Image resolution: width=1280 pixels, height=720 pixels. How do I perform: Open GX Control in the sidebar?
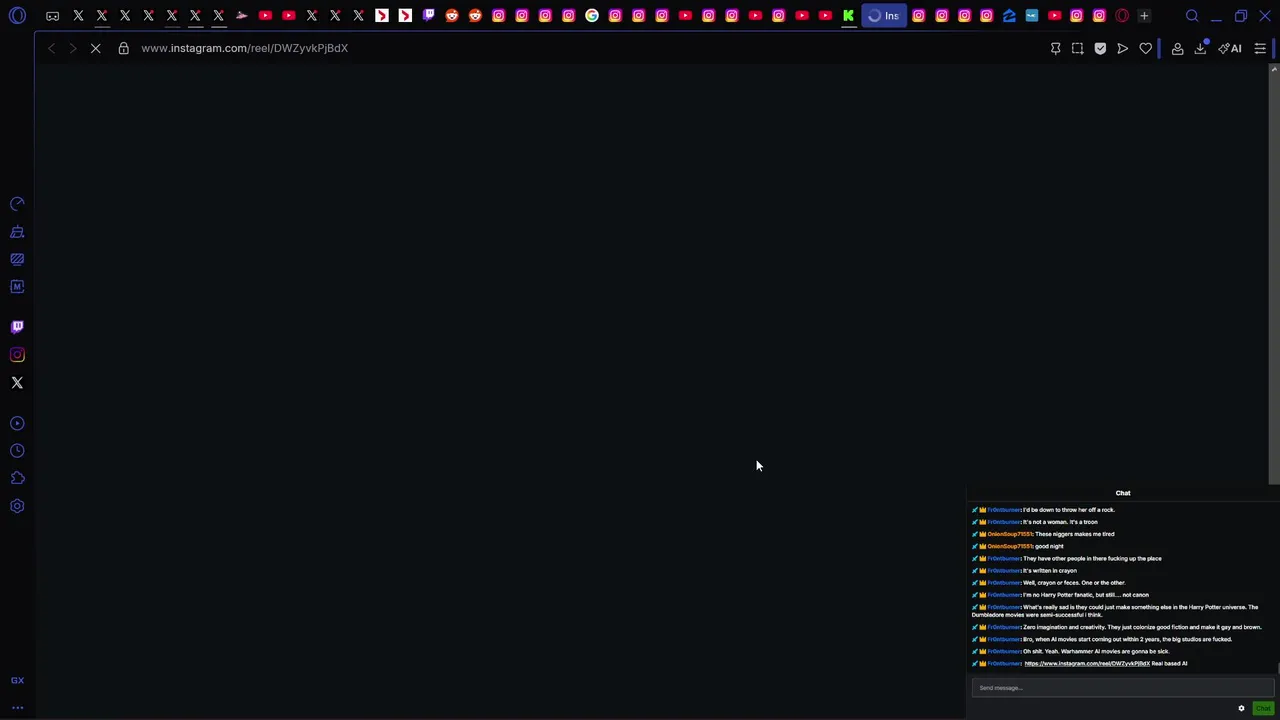click(x=17, y=204)
